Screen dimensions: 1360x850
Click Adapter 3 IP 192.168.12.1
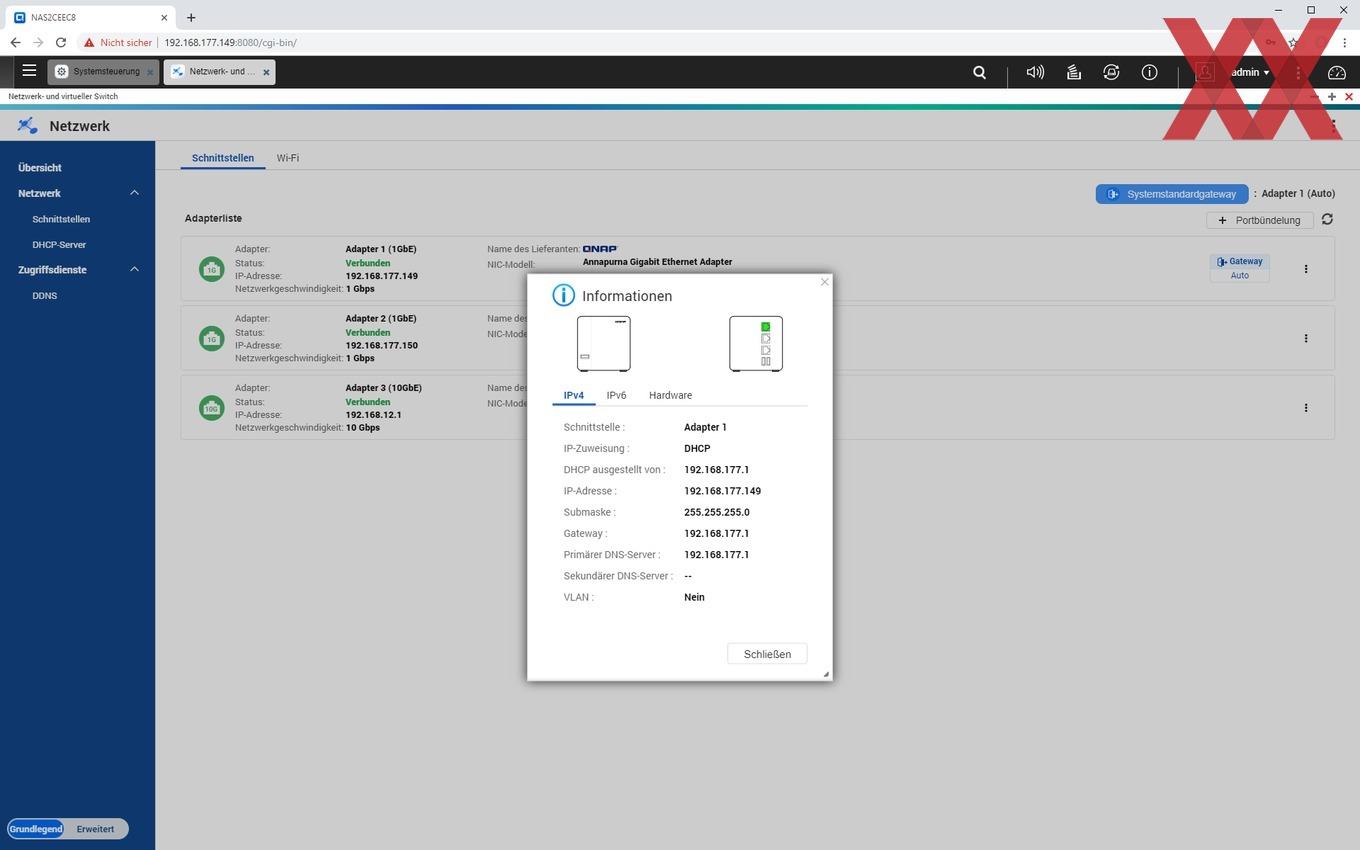374,415
